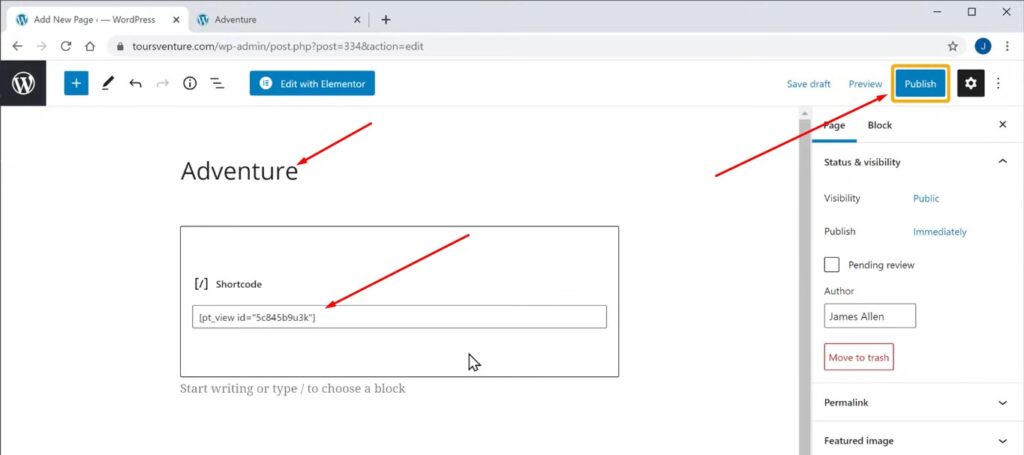Click the Start writing placeholder block
Screen dimensions: 1024x455
coord(293,388)
